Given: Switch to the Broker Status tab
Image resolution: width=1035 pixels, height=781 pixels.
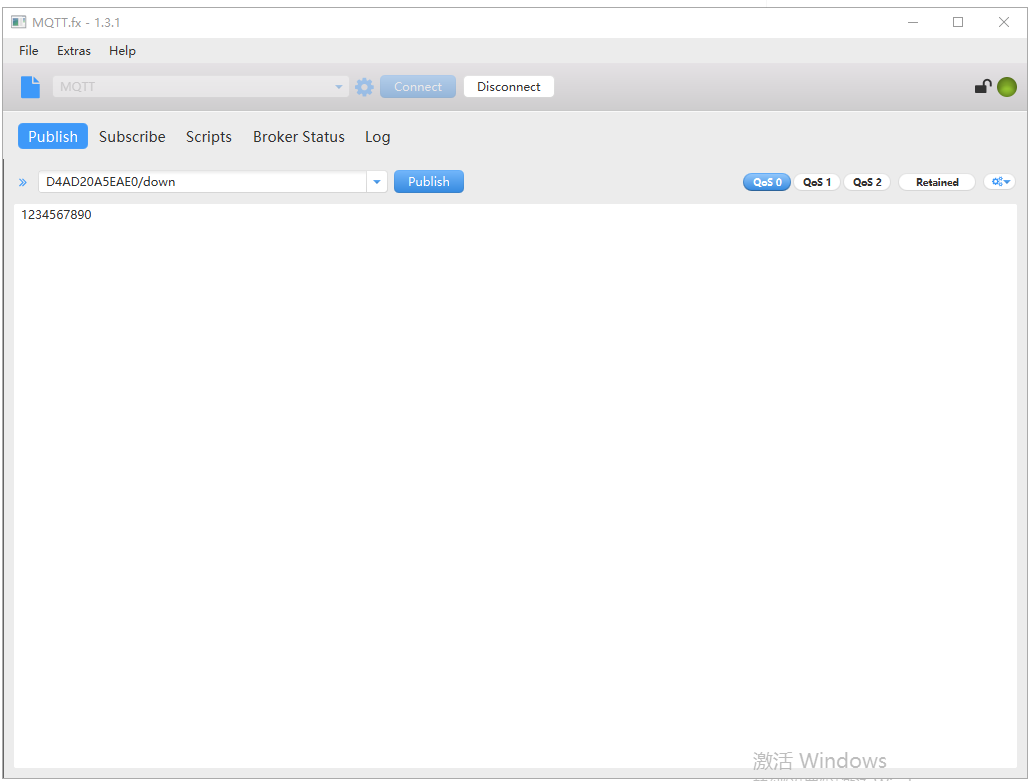Looking at the screenshot, I should click(x=298, y=137).
